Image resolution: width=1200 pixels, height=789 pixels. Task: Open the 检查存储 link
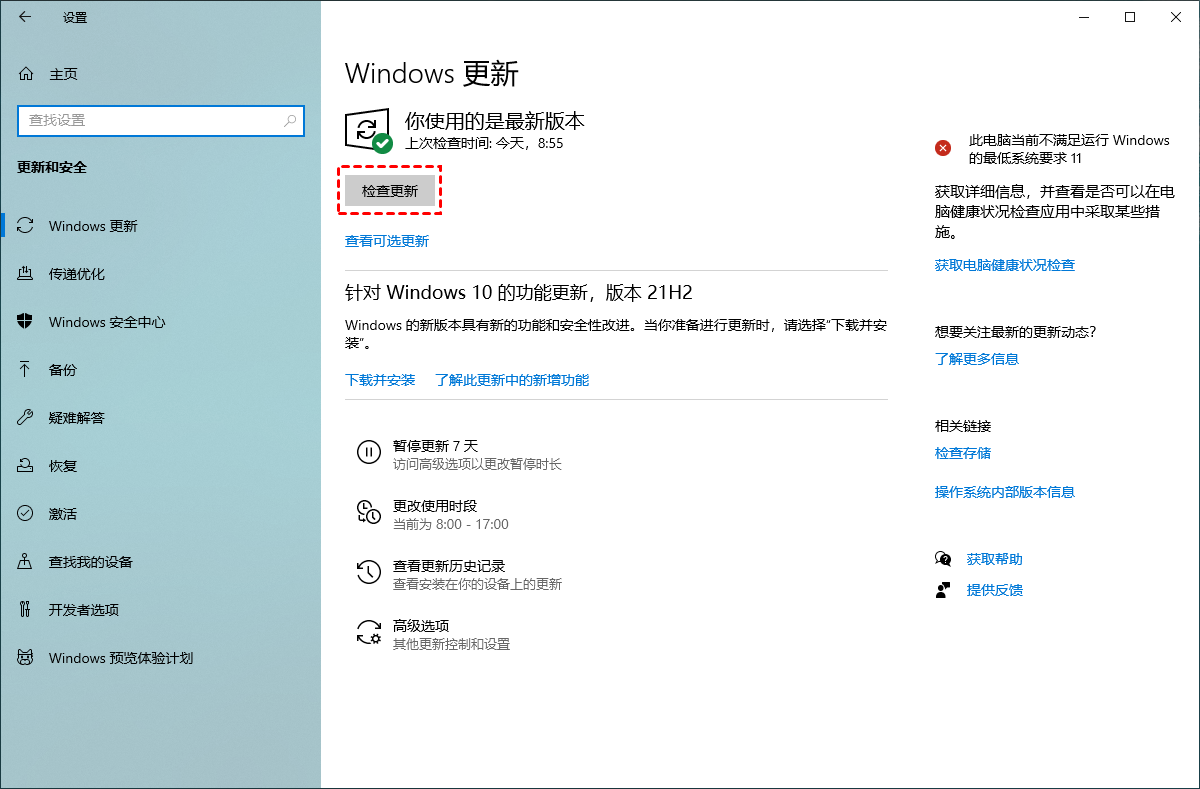[963, 453]
